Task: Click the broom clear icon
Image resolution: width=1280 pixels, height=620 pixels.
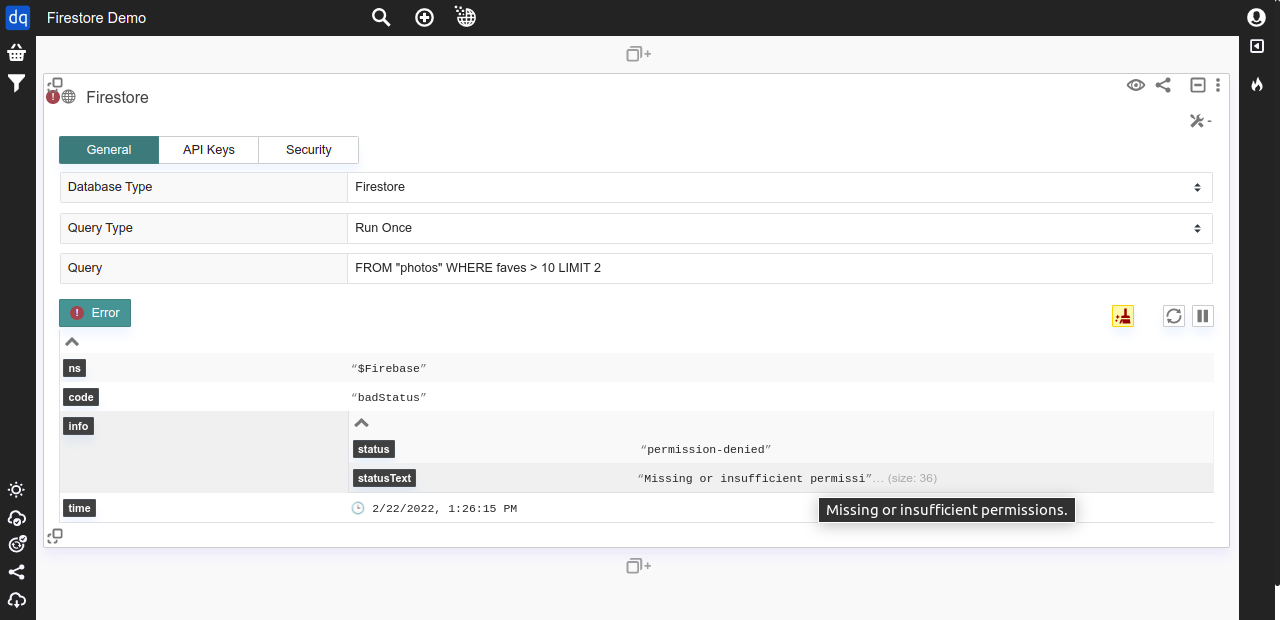Action: [1123, 316]
